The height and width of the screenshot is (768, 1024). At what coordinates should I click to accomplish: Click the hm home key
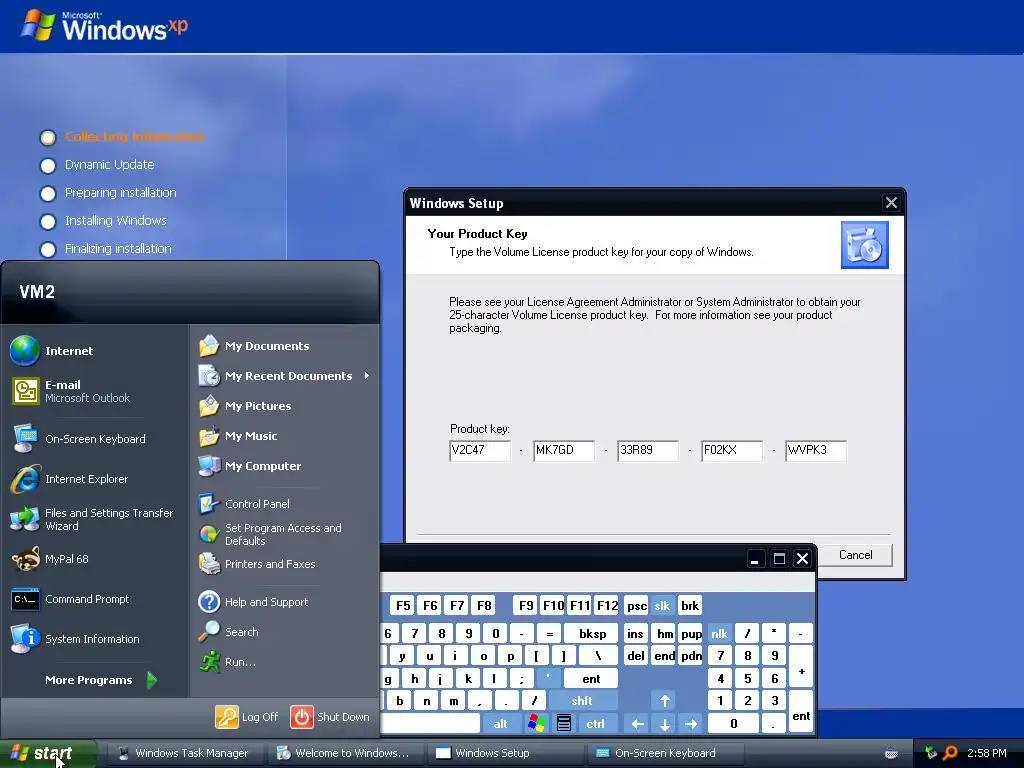coord(664,633)
